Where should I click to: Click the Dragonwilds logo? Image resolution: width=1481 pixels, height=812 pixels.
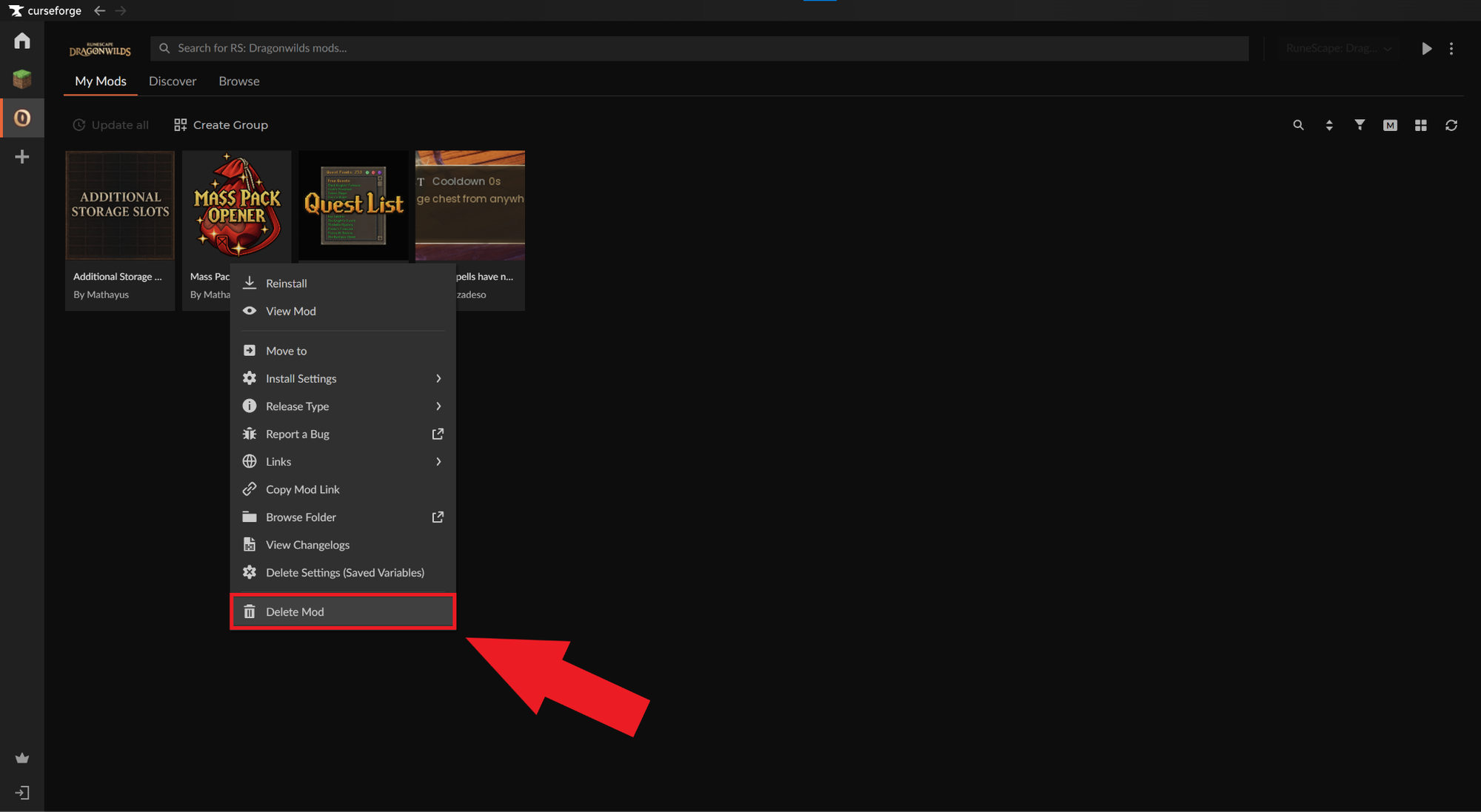[100, 49]
